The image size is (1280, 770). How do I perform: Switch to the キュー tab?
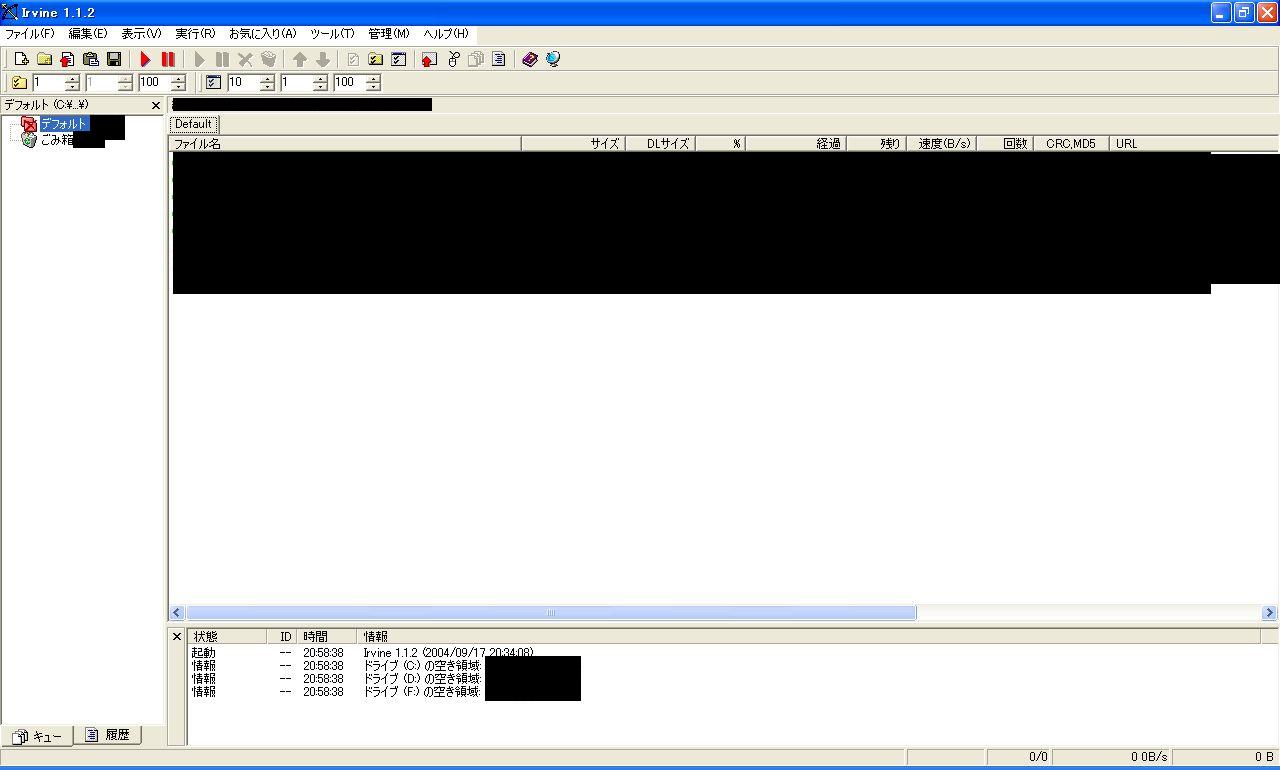37,736
